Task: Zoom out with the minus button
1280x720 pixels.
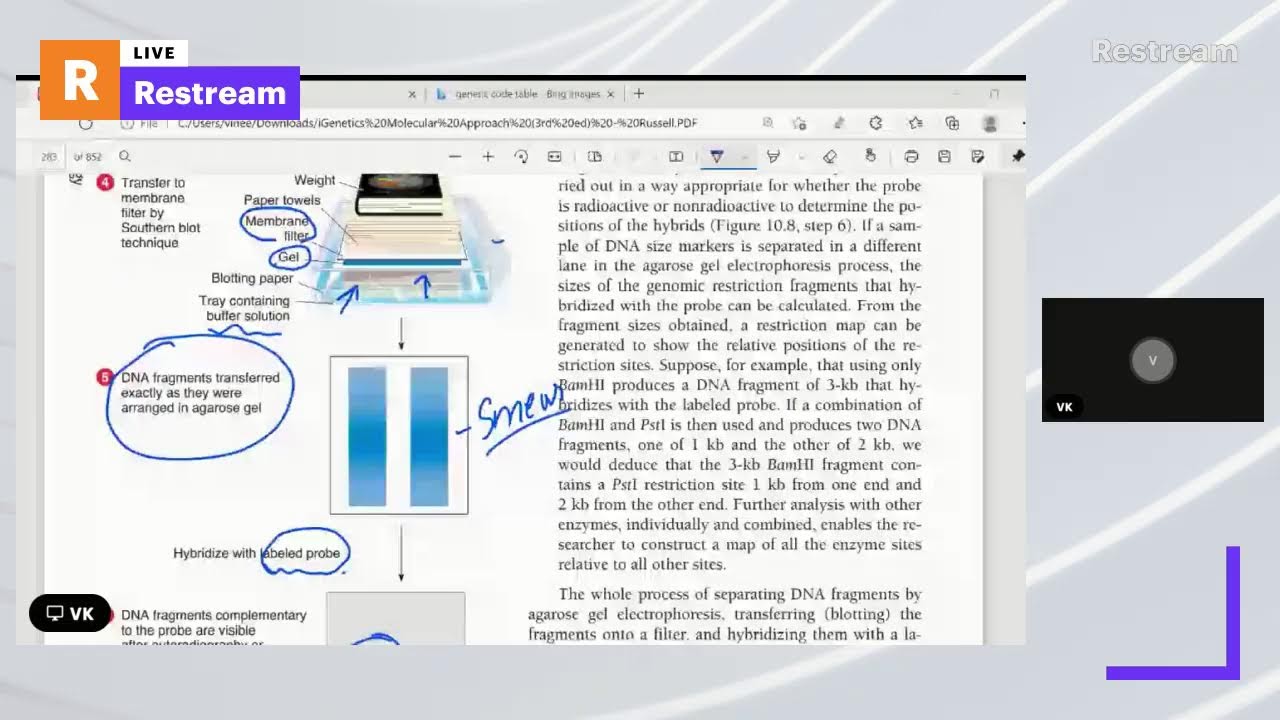Action: 455,156
